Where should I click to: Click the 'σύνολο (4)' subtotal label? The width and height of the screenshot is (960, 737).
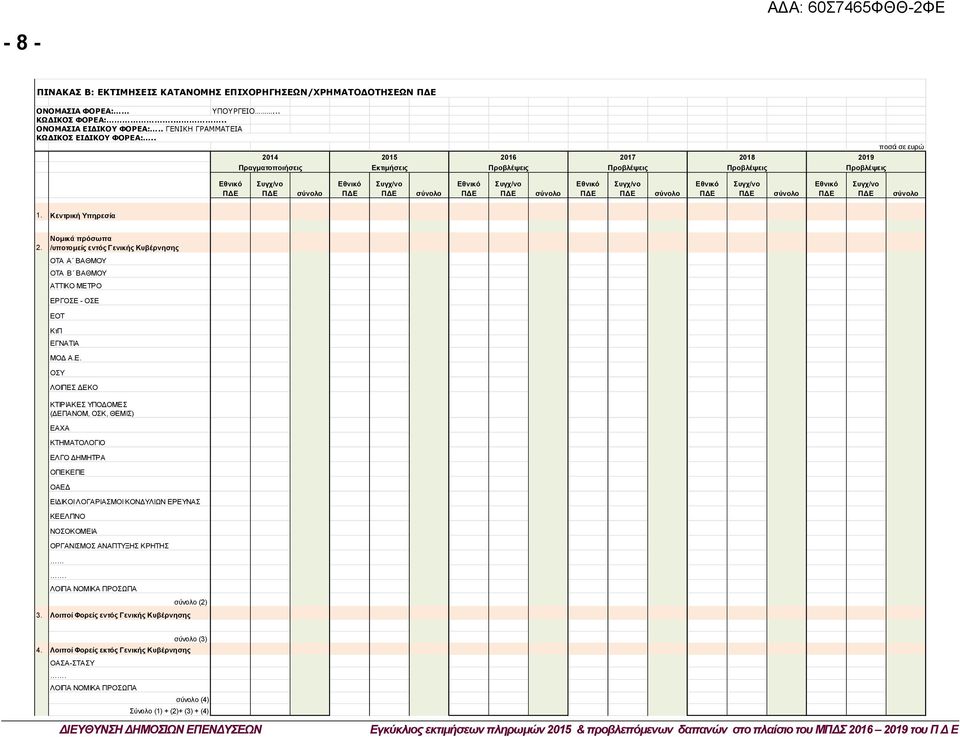(192, 699)
